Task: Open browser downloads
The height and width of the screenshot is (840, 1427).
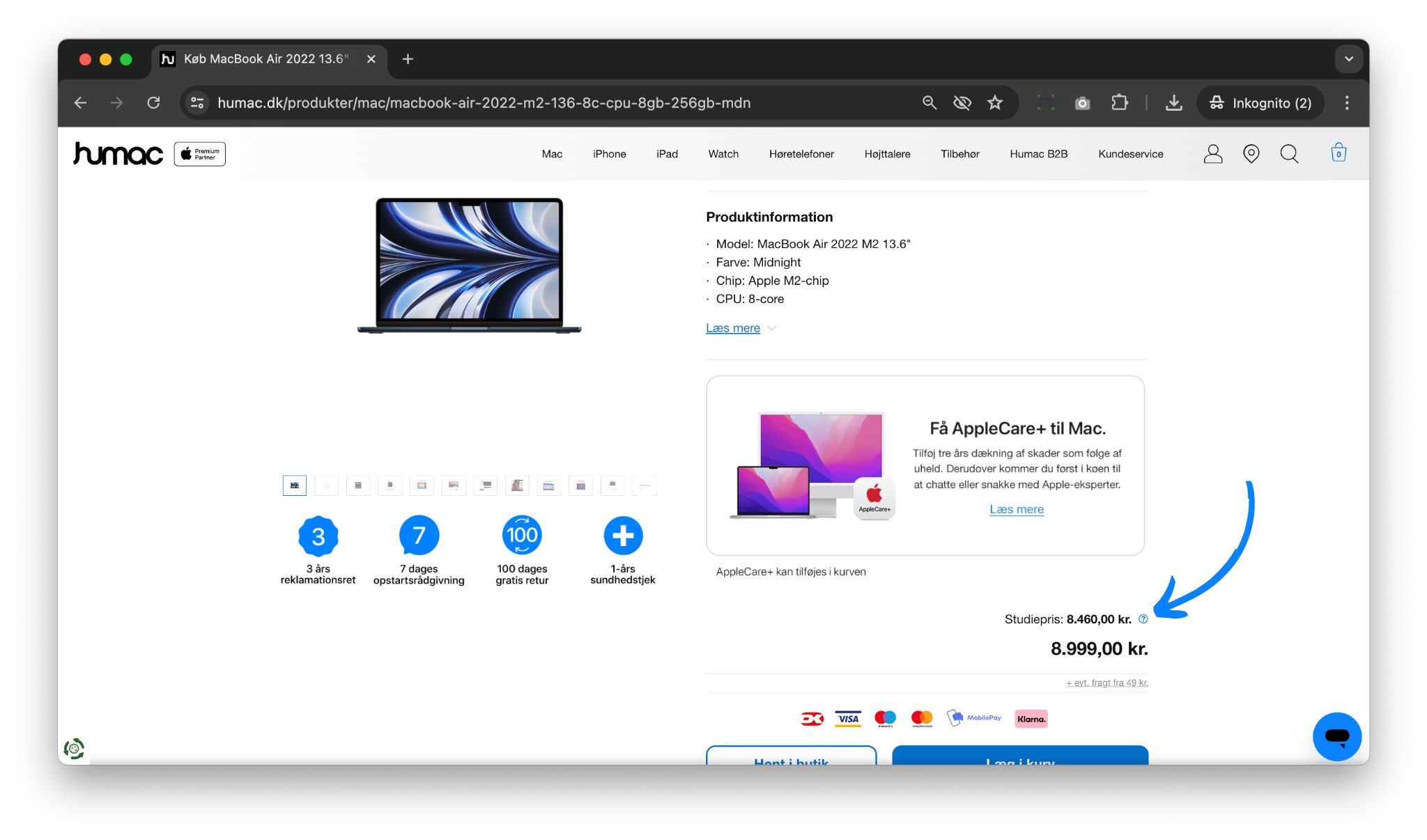Action: (x=1173, y=103)
